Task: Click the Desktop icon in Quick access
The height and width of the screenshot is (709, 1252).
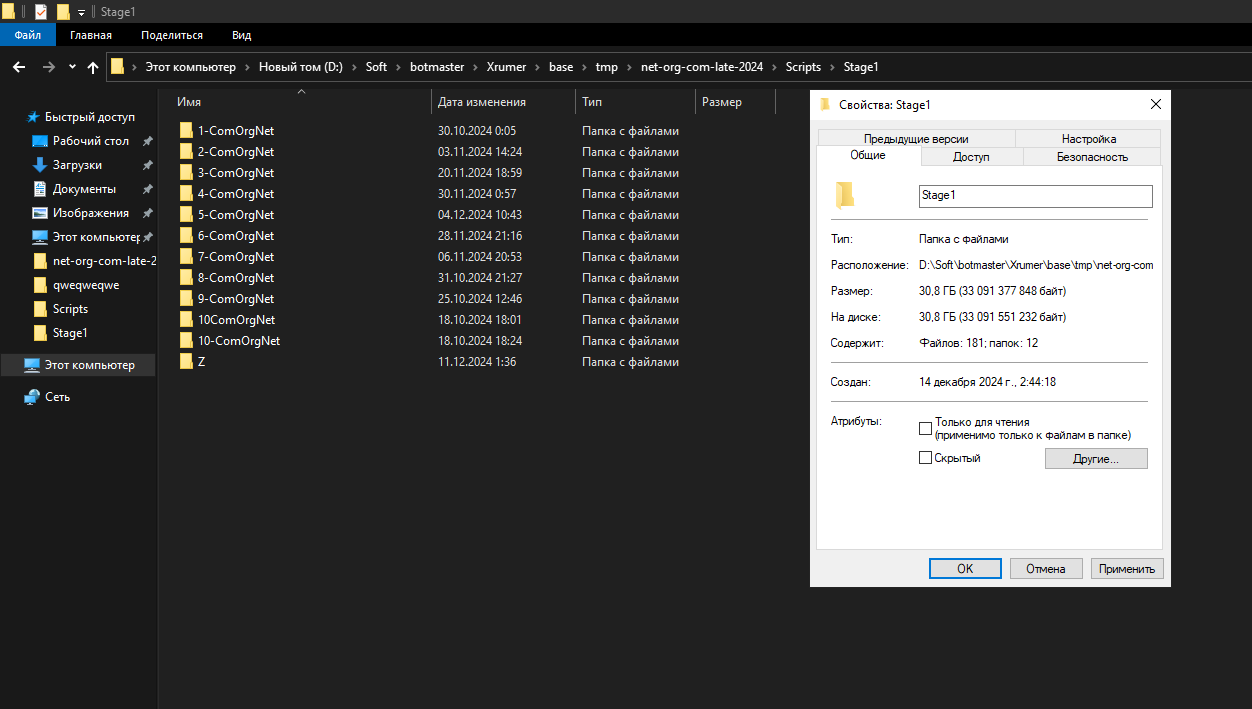Action: click(x=40, y=141)
